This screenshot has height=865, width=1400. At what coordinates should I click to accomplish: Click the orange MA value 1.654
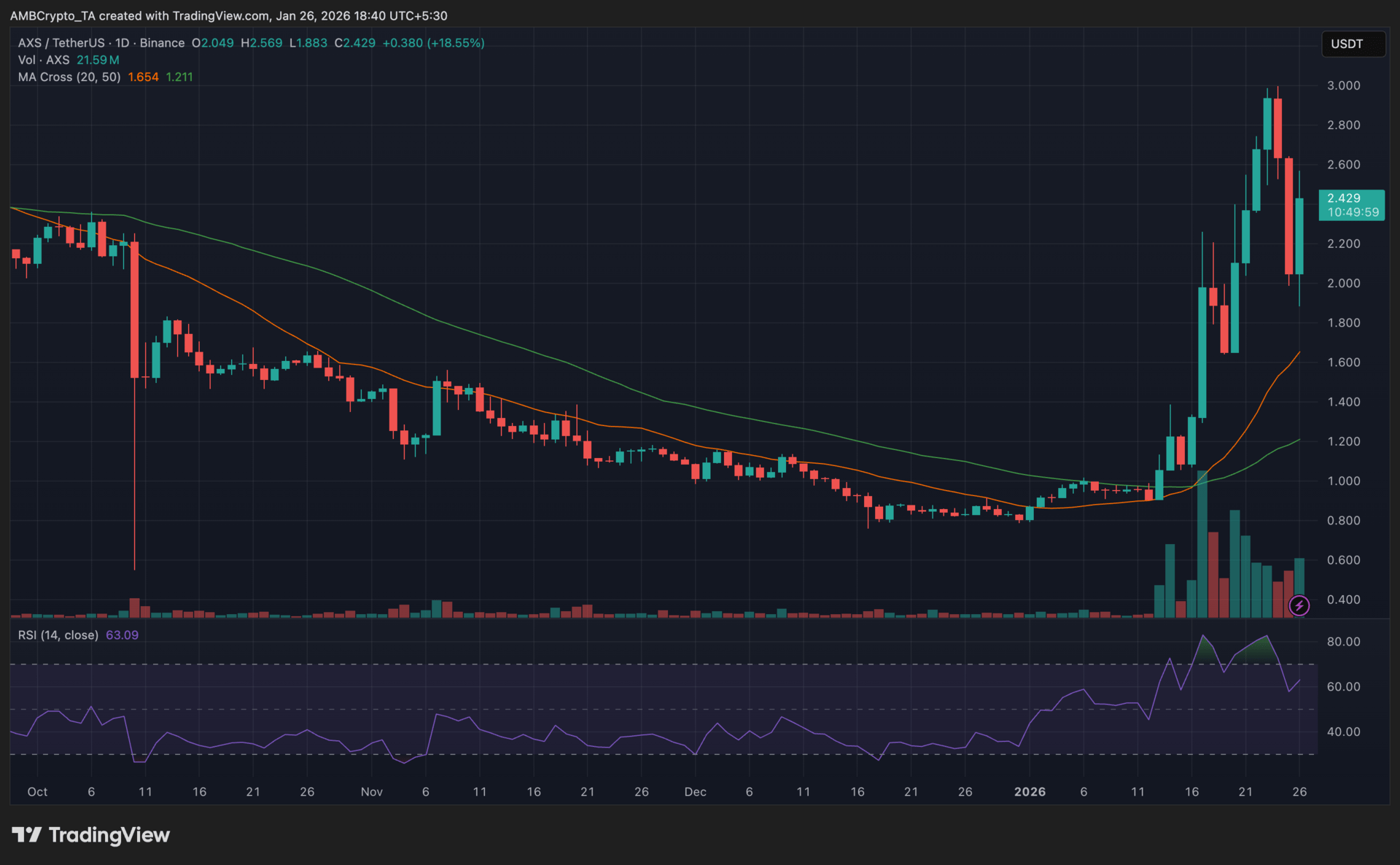pos(143,77)
